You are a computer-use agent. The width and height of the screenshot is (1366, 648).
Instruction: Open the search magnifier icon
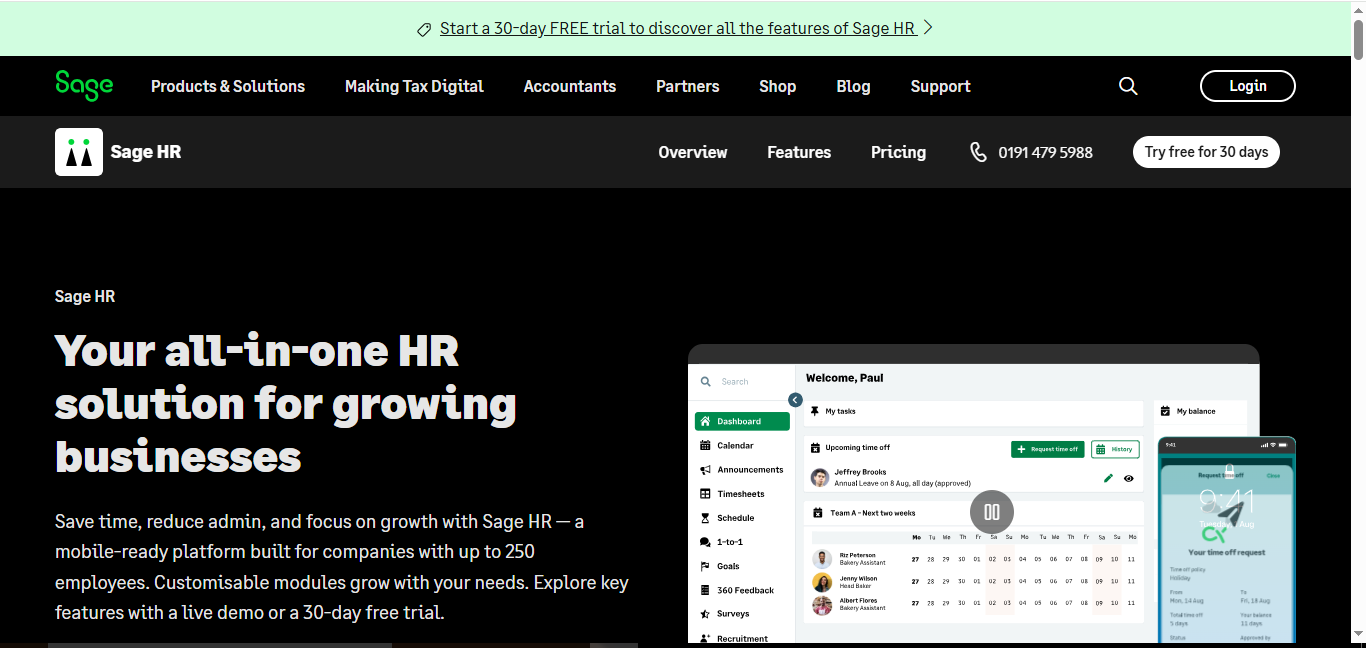coord(1128,86)
